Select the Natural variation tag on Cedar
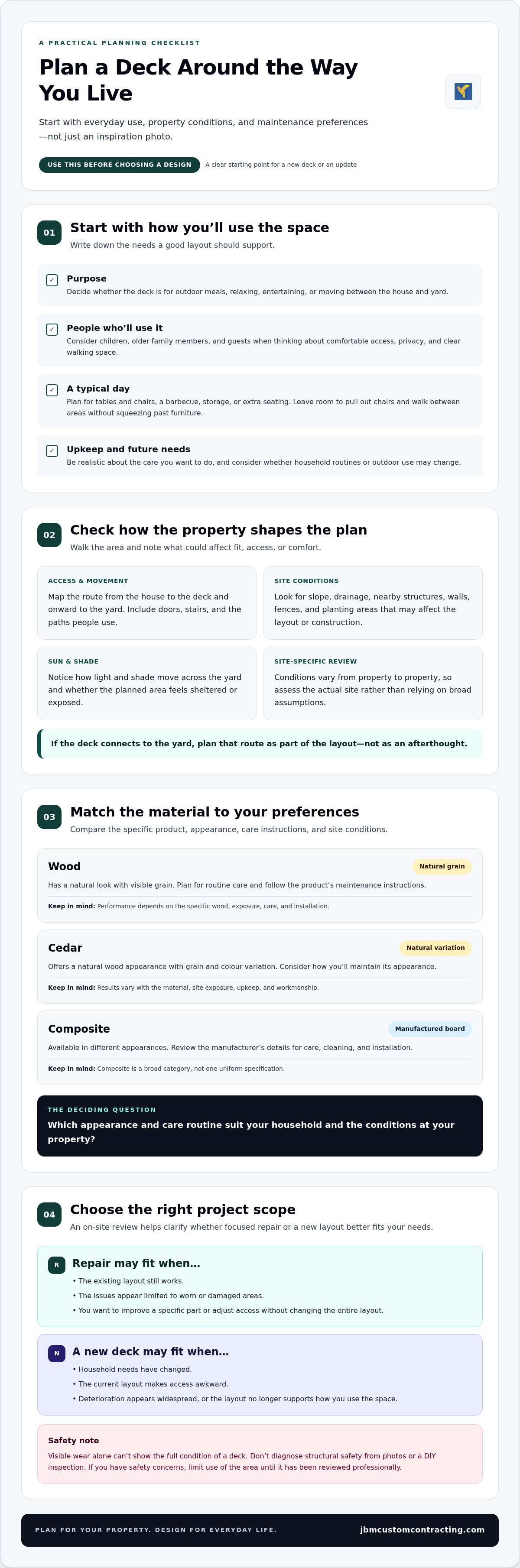520x1568 pixels. pos(435,948)
